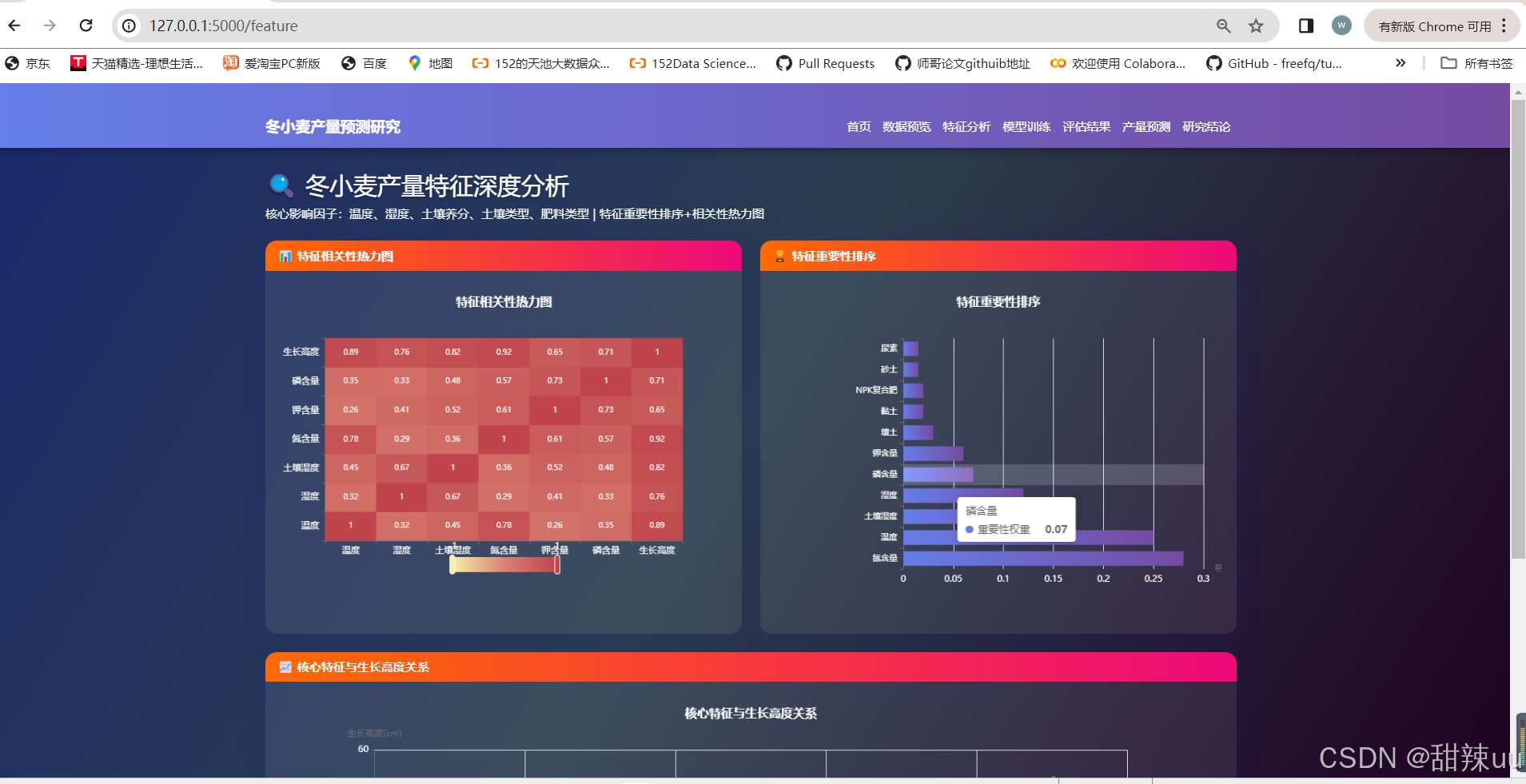The height and width of the screenshot is (784, 1526).
Task: Click the 氮含量 importance bar
Action: [1043, 558]
